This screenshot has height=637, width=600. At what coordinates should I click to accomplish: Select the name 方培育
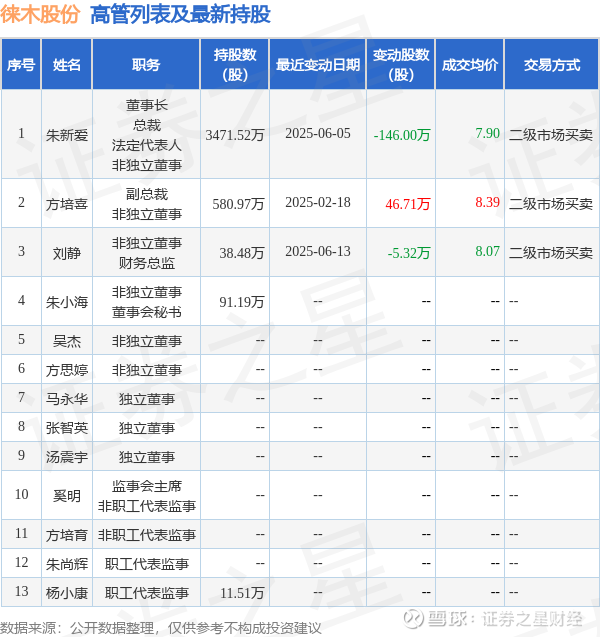click(67, 535)
